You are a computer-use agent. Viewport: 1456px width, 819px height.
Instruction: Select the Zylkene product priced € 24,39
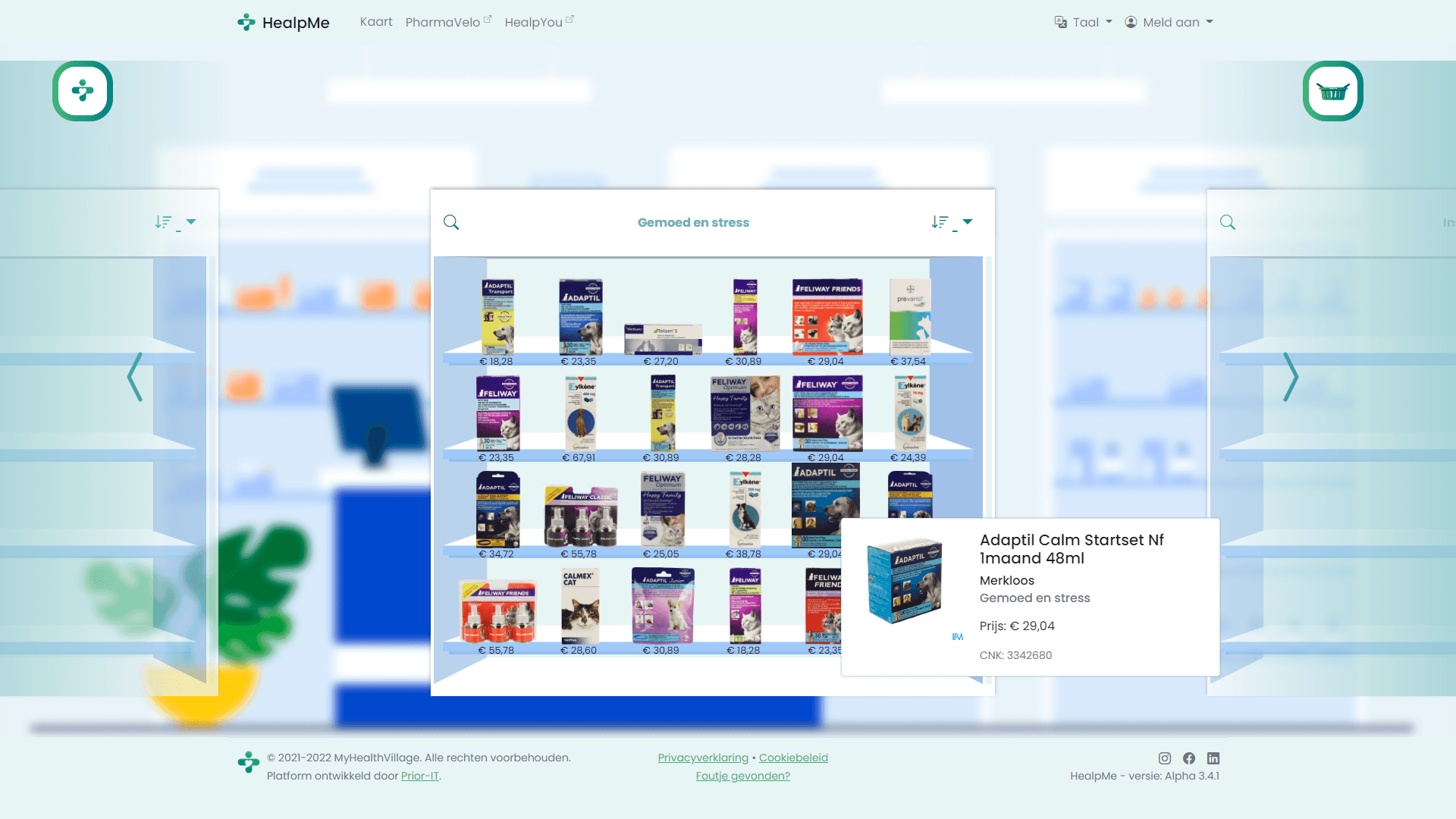(x=910, y=413)
